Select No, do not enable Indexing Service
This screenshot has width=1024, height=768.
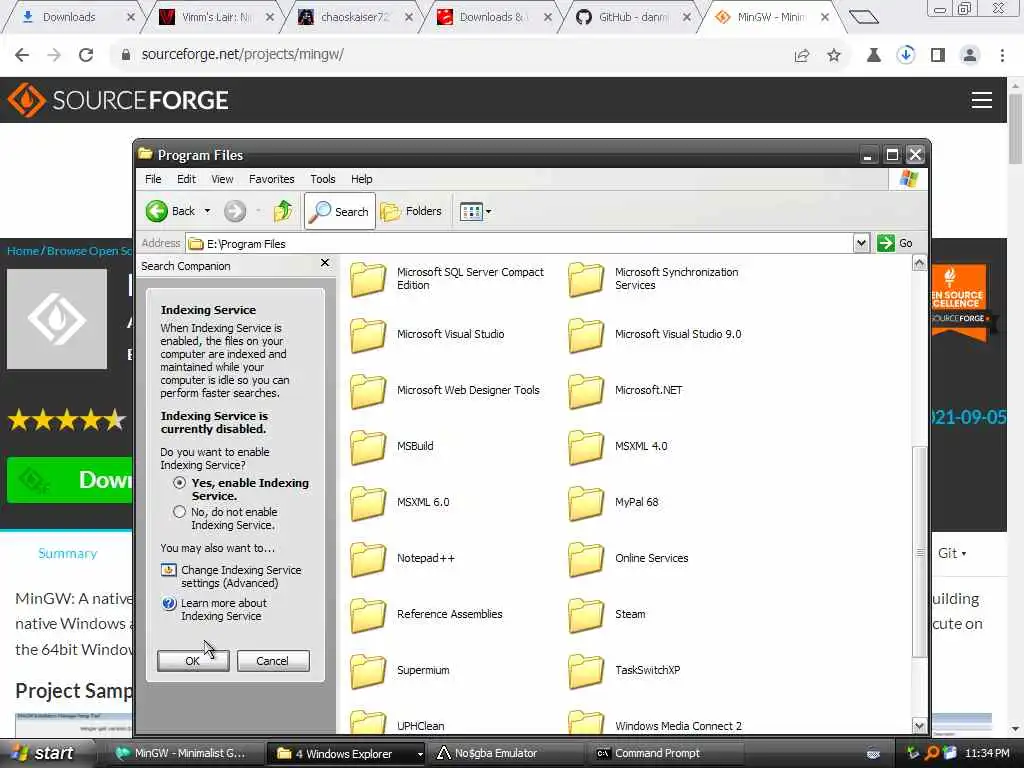point(179,512)
